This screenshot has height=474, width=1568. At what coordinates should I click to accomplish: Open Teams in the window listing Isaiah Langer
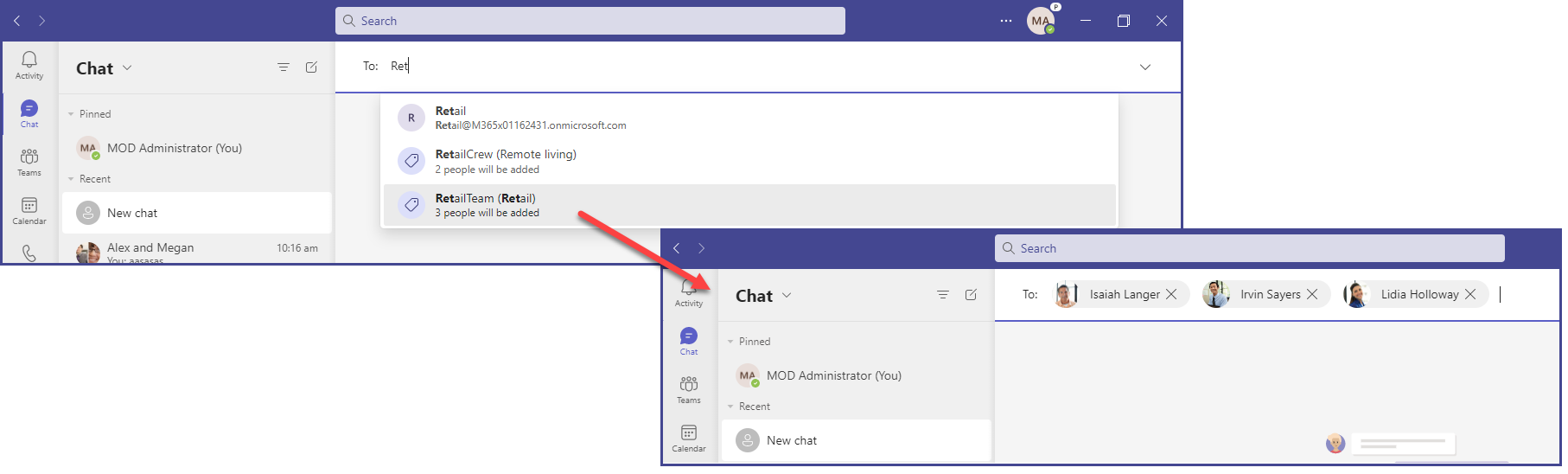tap(689, 389)
